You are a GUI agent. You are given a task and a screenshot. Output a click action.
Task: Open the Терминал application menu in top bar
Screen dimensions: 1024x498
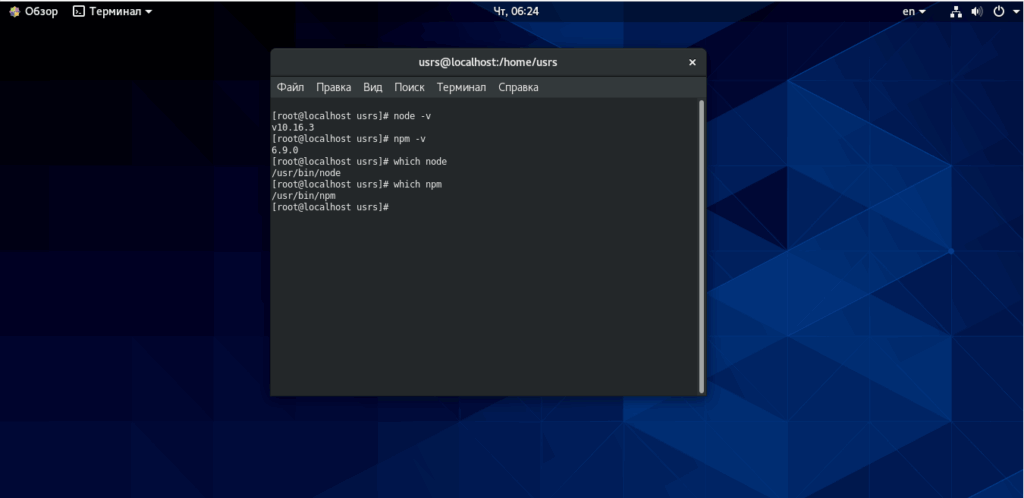112,11
